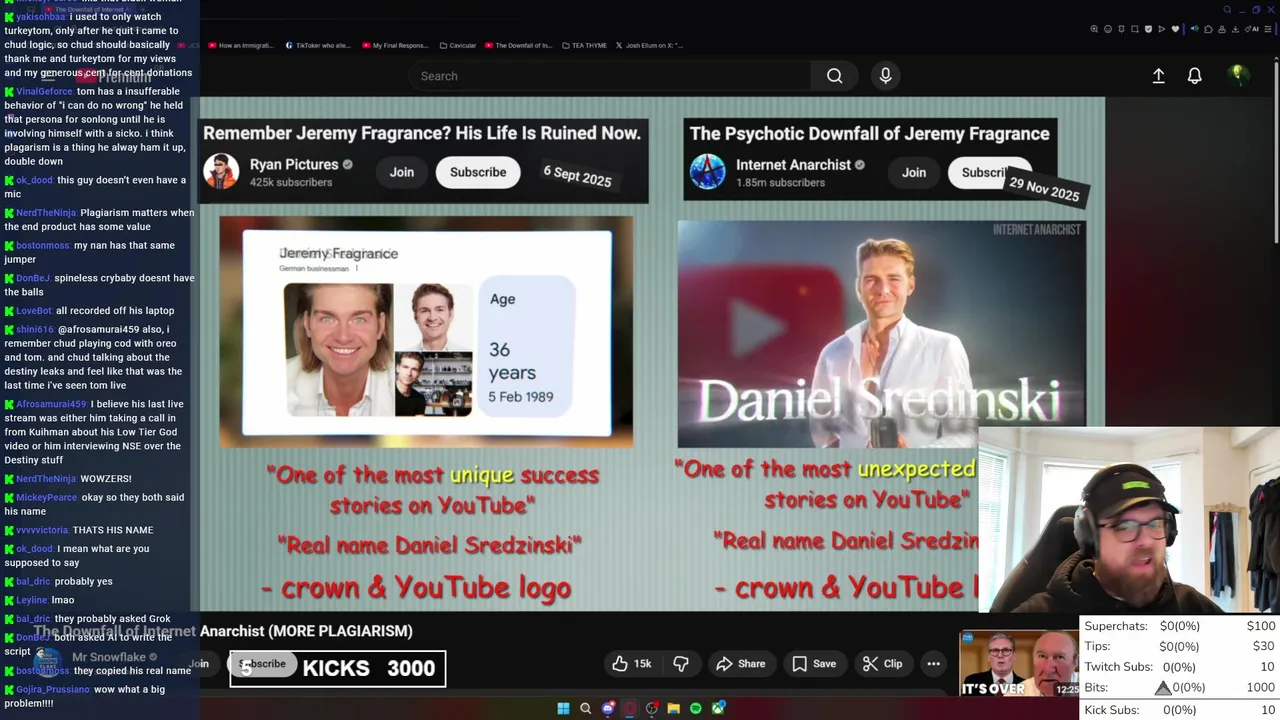The width and height of the screenshot is (1280, 720).
Task: Click the heart bookmark icon in browser toolbar
Action: coord(1175,29)
